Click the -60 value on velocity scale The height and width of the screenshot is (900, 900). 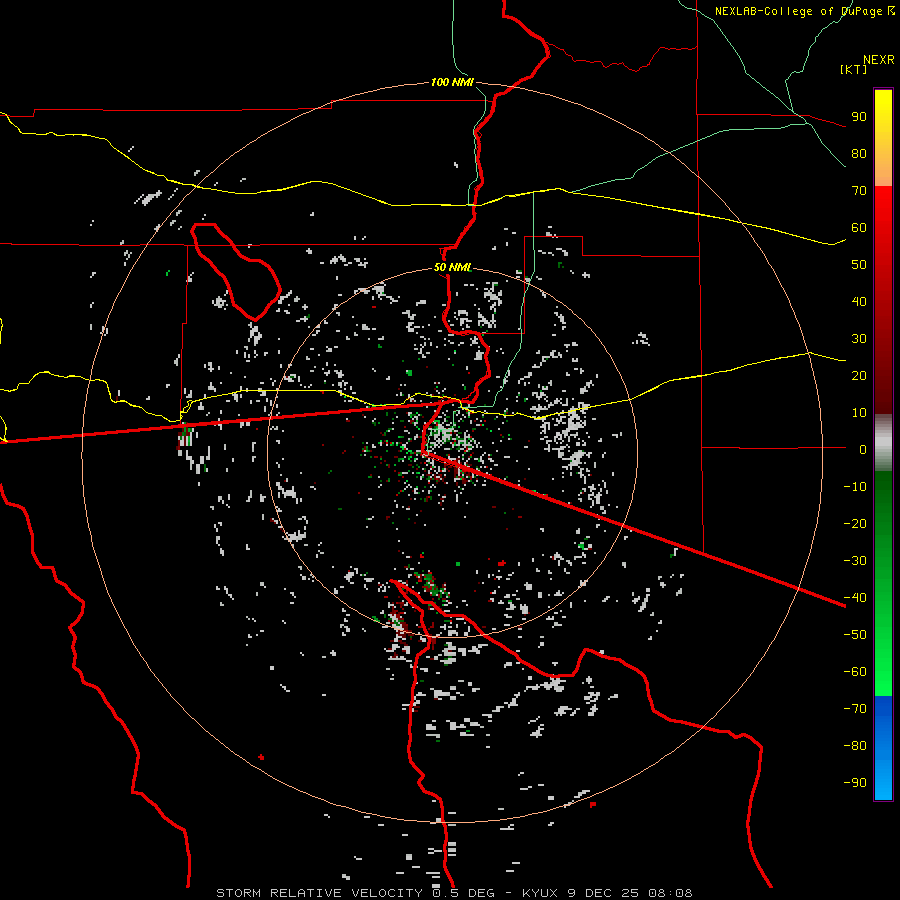coord(855,672)
